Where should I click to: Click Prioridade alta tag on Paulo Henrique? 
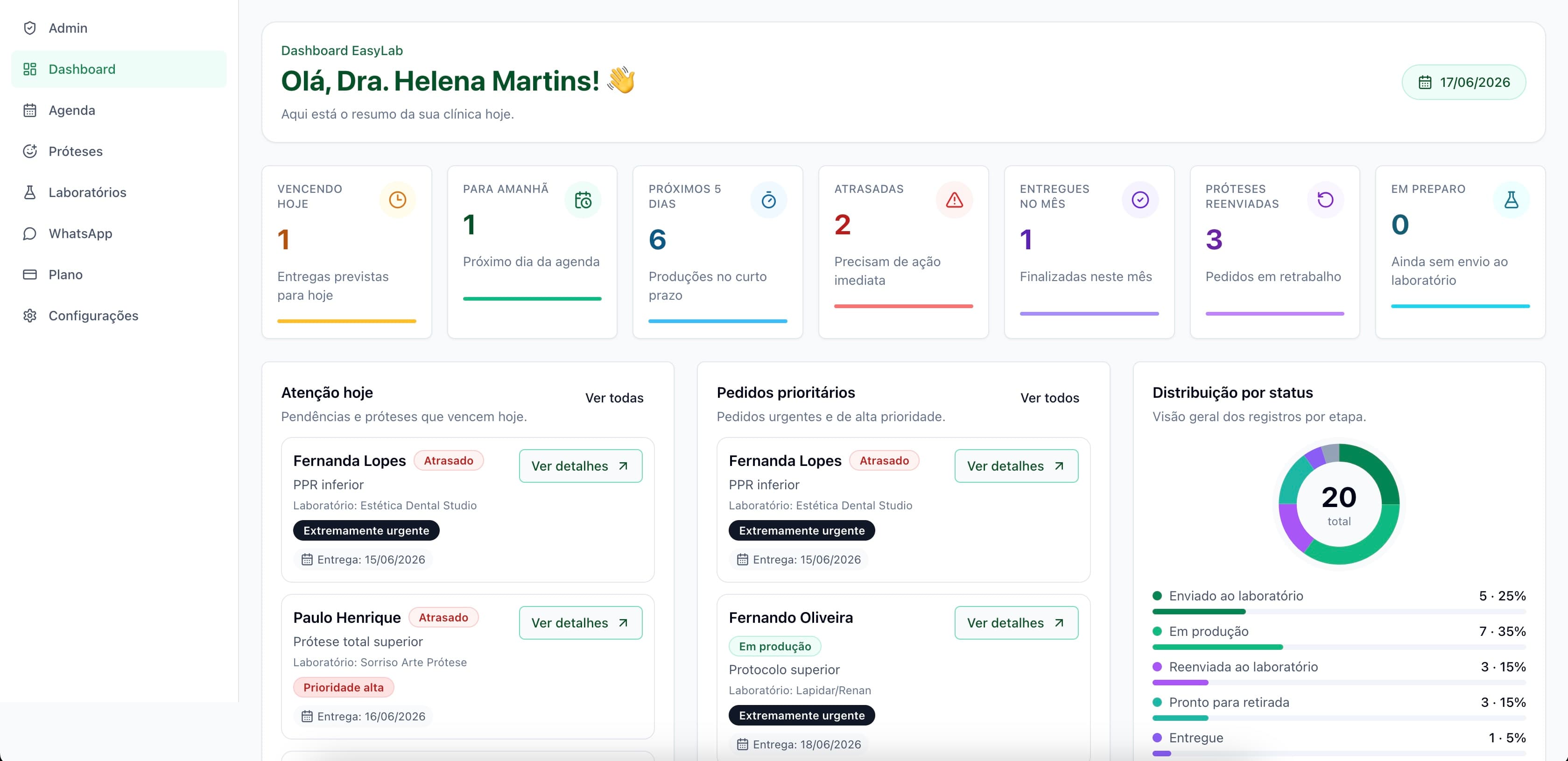[x=343, y=687]
